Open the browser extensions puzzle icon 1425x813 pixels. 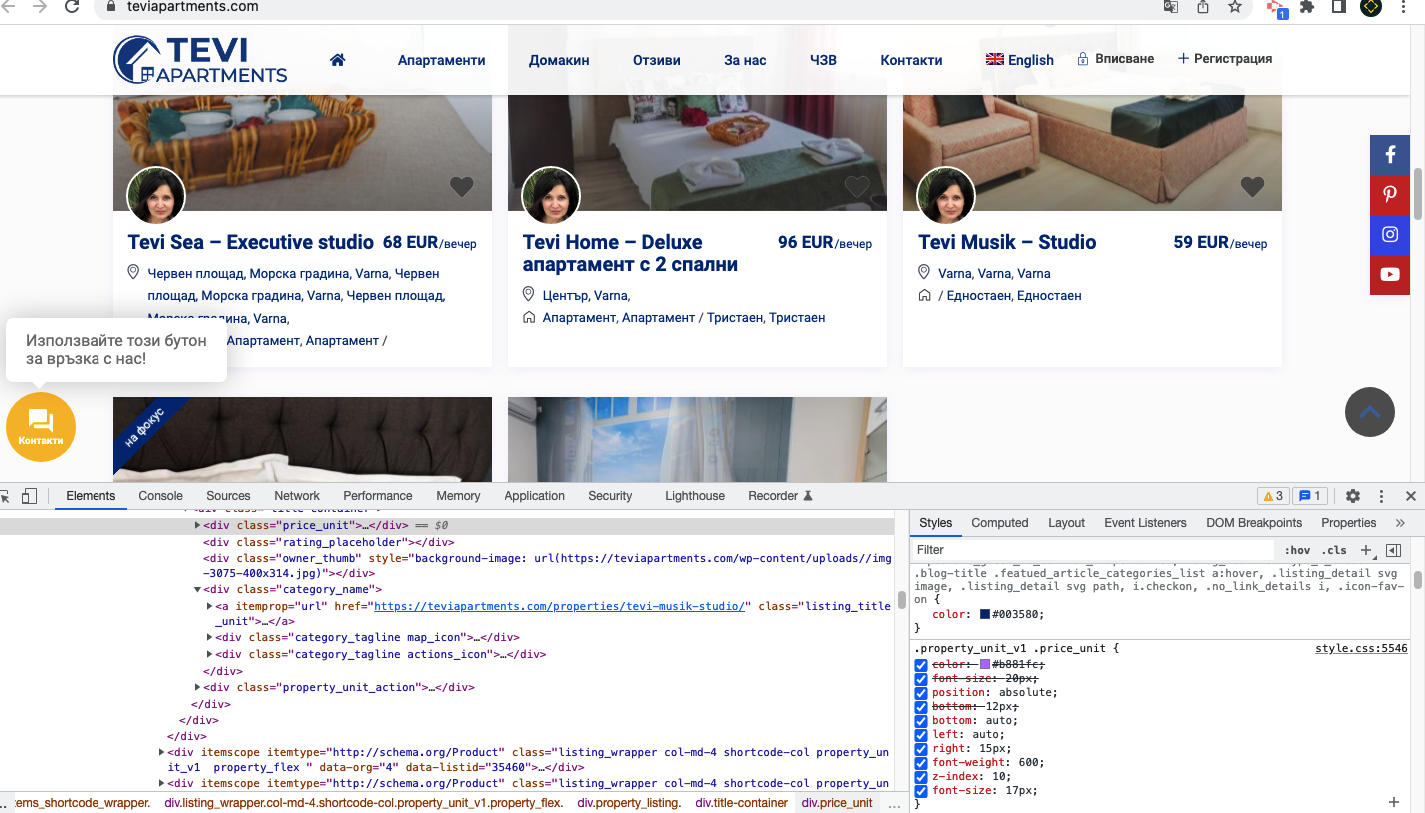(x=1307, y=7)
